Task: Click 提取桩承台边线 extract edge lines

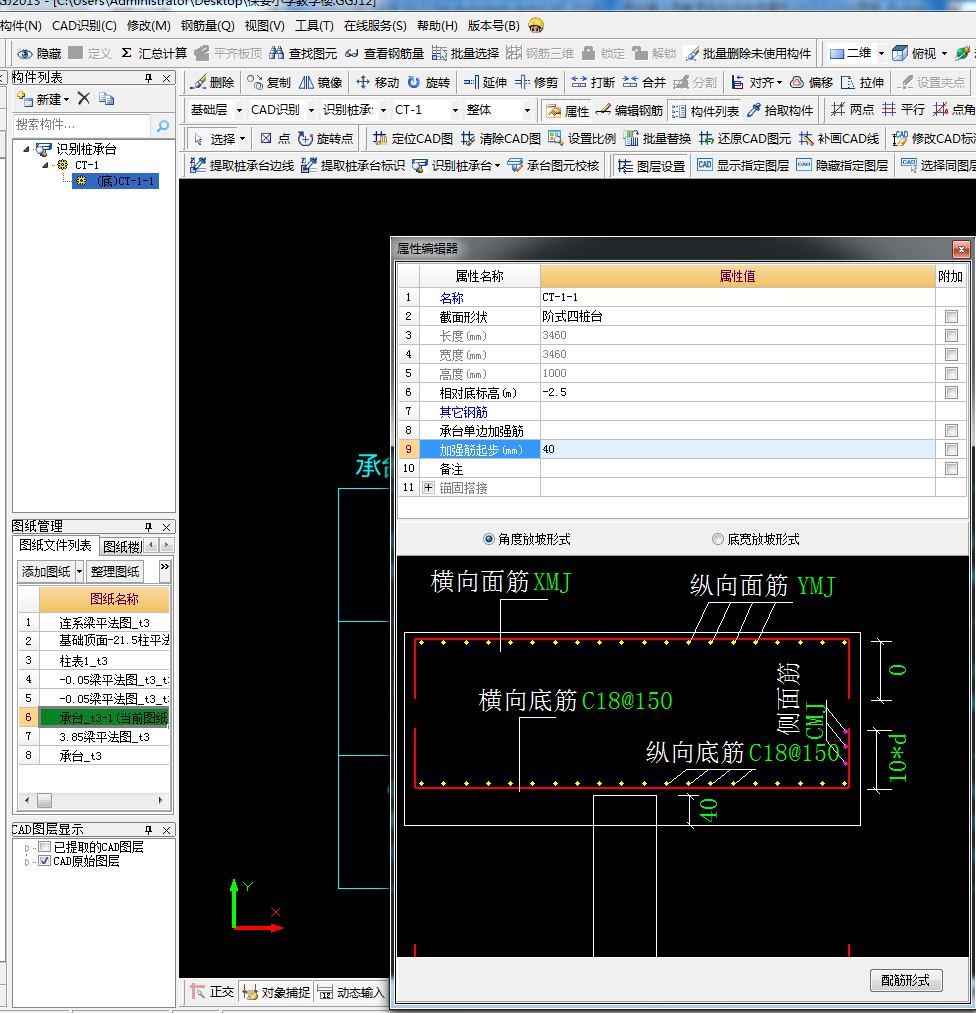Action: 242,165
